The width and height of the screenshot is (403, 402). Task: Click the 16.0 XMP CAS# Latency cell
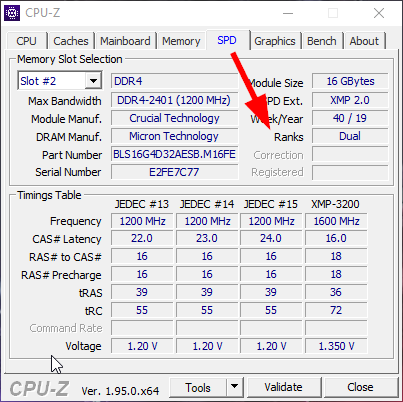(336, 239)
